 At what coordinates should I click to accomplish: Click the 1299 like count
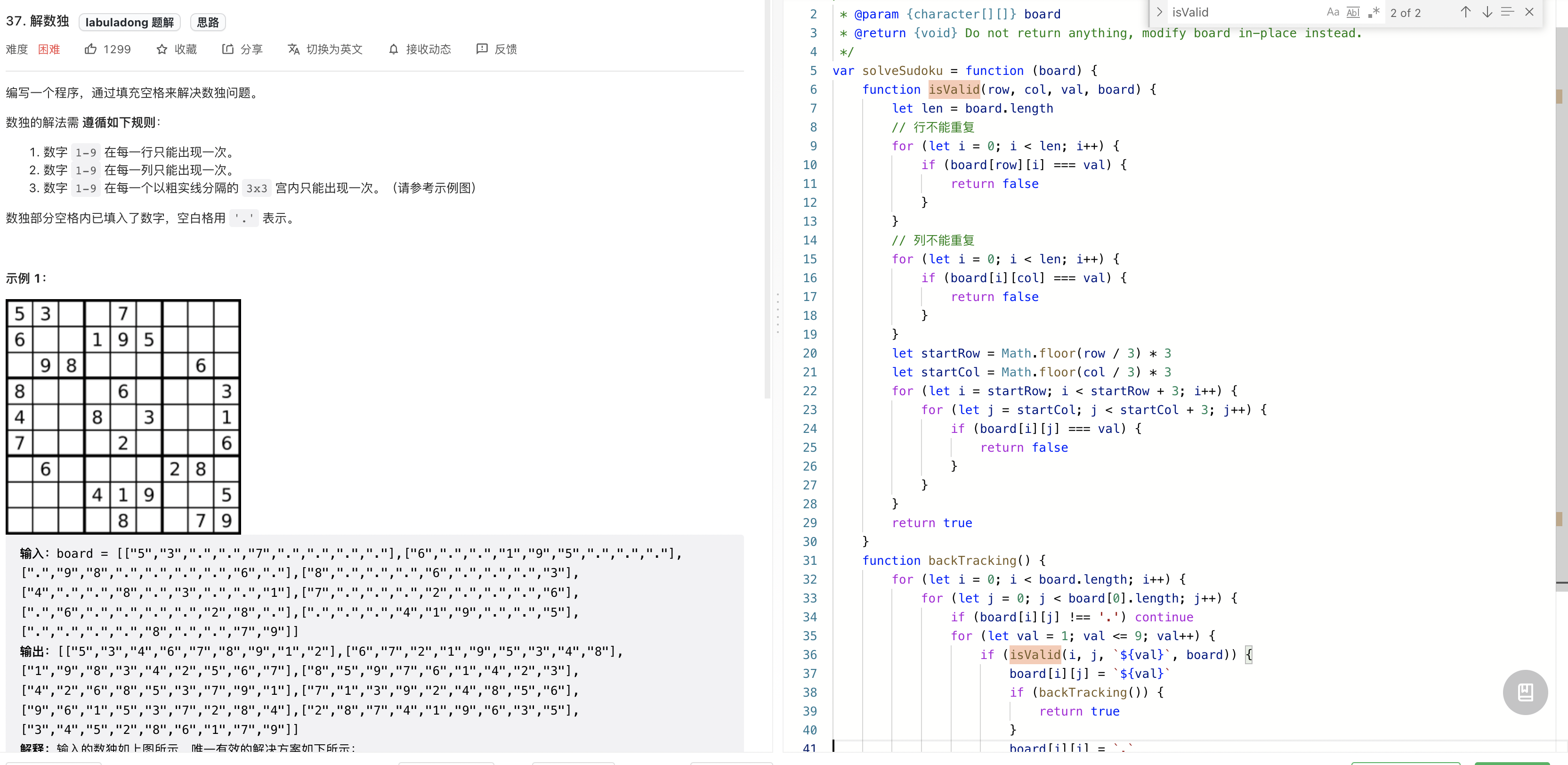[x=117, y=49]
